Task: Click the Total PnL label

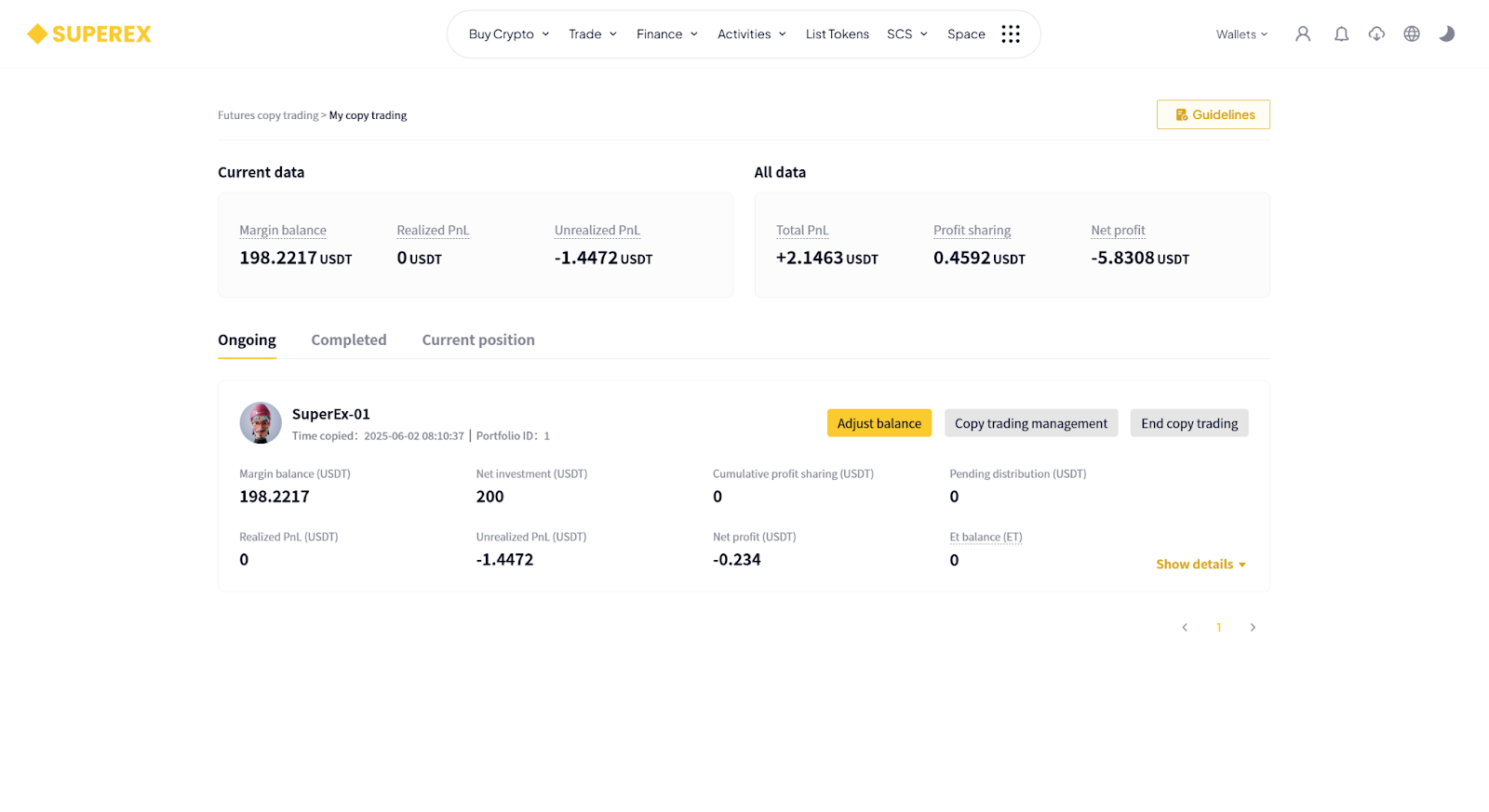Action: click(x=802, y=231)
